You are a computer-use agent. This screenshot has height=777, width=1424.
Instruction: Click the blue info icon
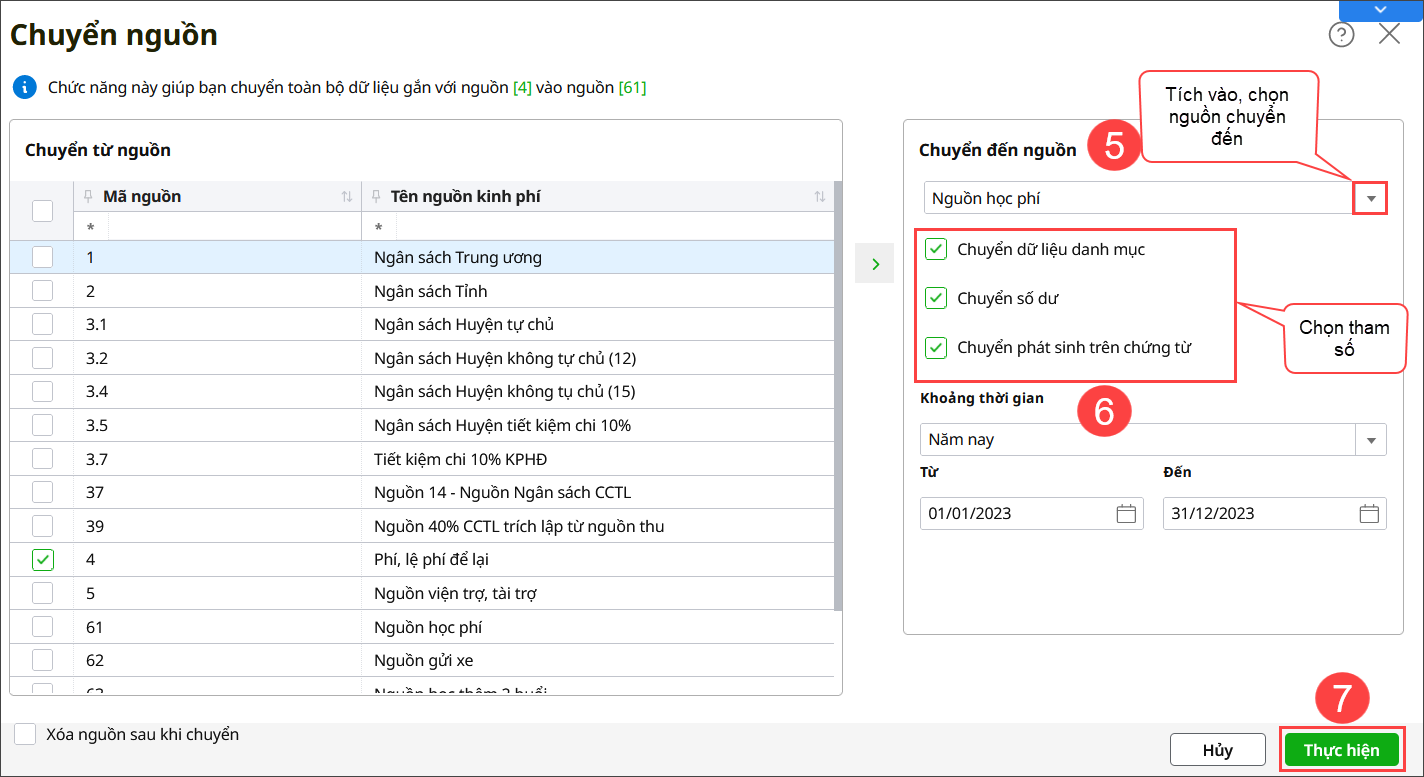pos(24,88)
